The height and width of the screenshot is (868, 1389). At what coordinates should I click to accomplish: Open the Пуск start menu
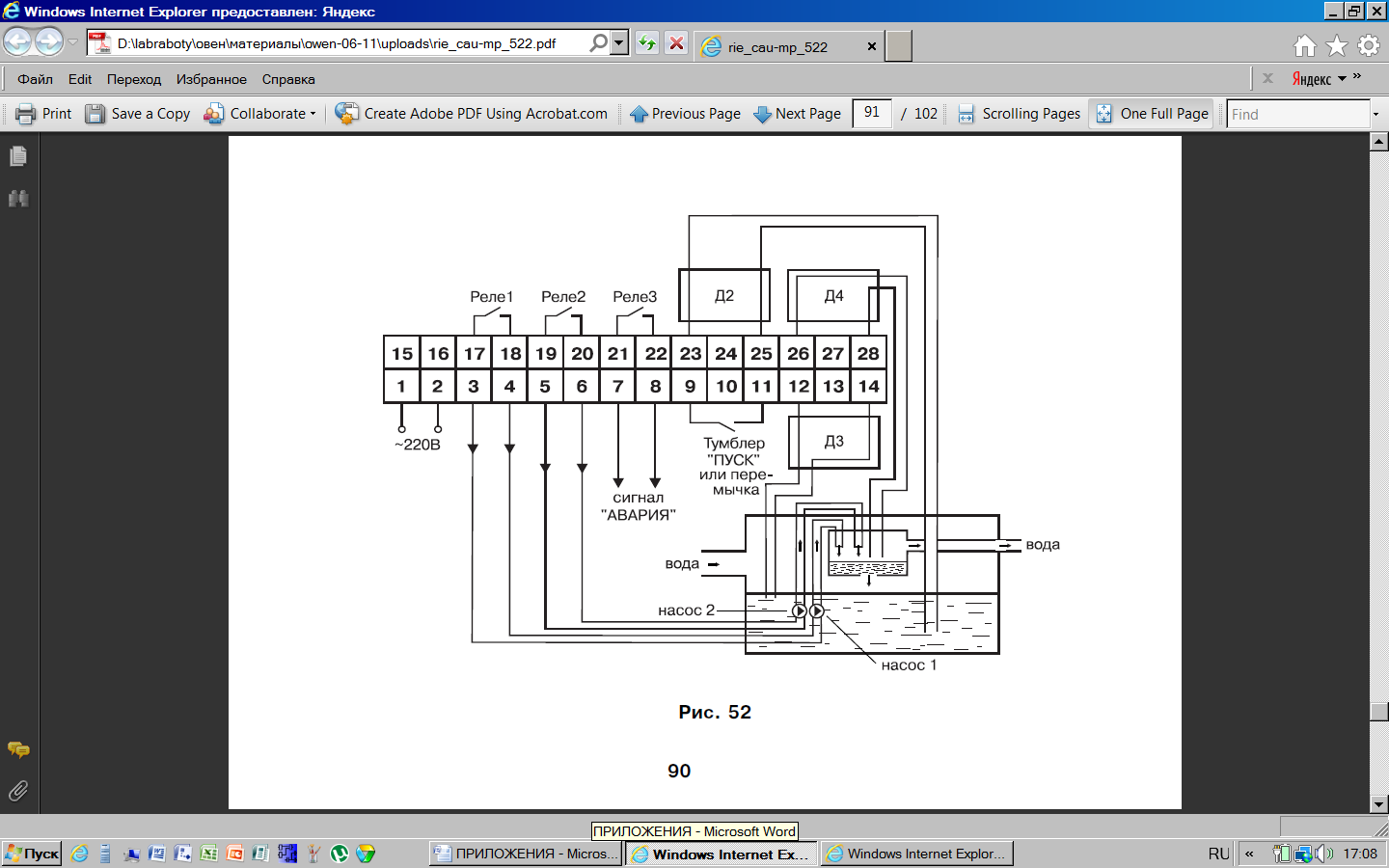[x=32, y=854]
